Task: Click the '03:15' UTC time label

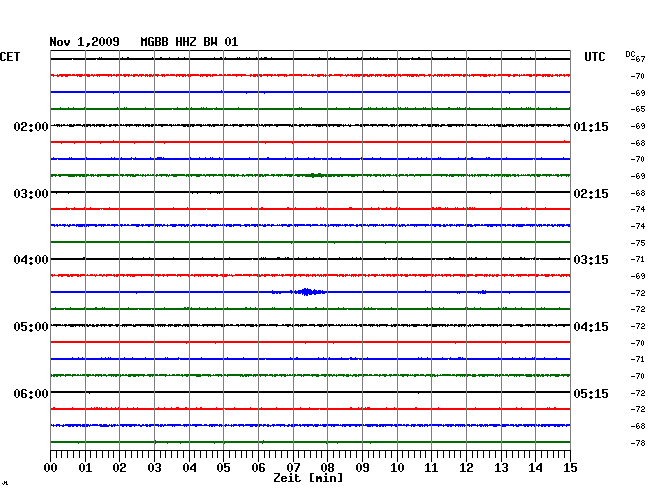Action: [591, 260]
